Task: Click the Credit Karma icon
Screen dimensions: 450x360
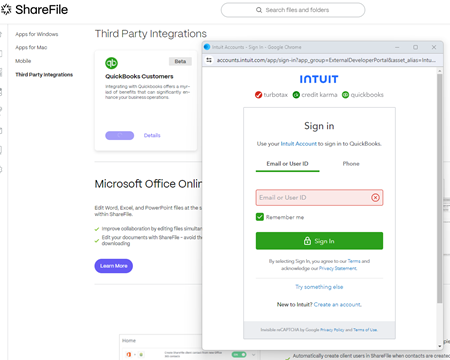Action: 296,95
